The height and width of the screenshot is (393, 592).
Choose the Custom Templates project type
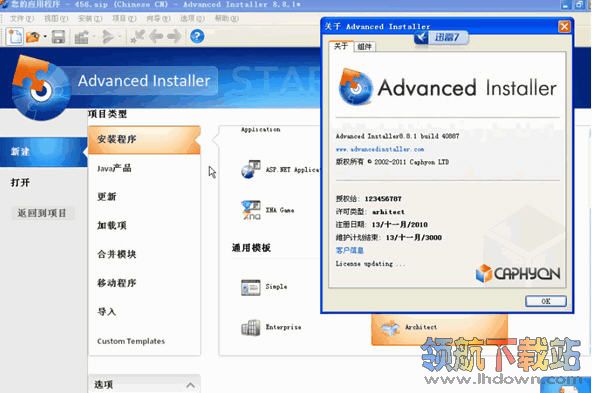tap(131, 341)
